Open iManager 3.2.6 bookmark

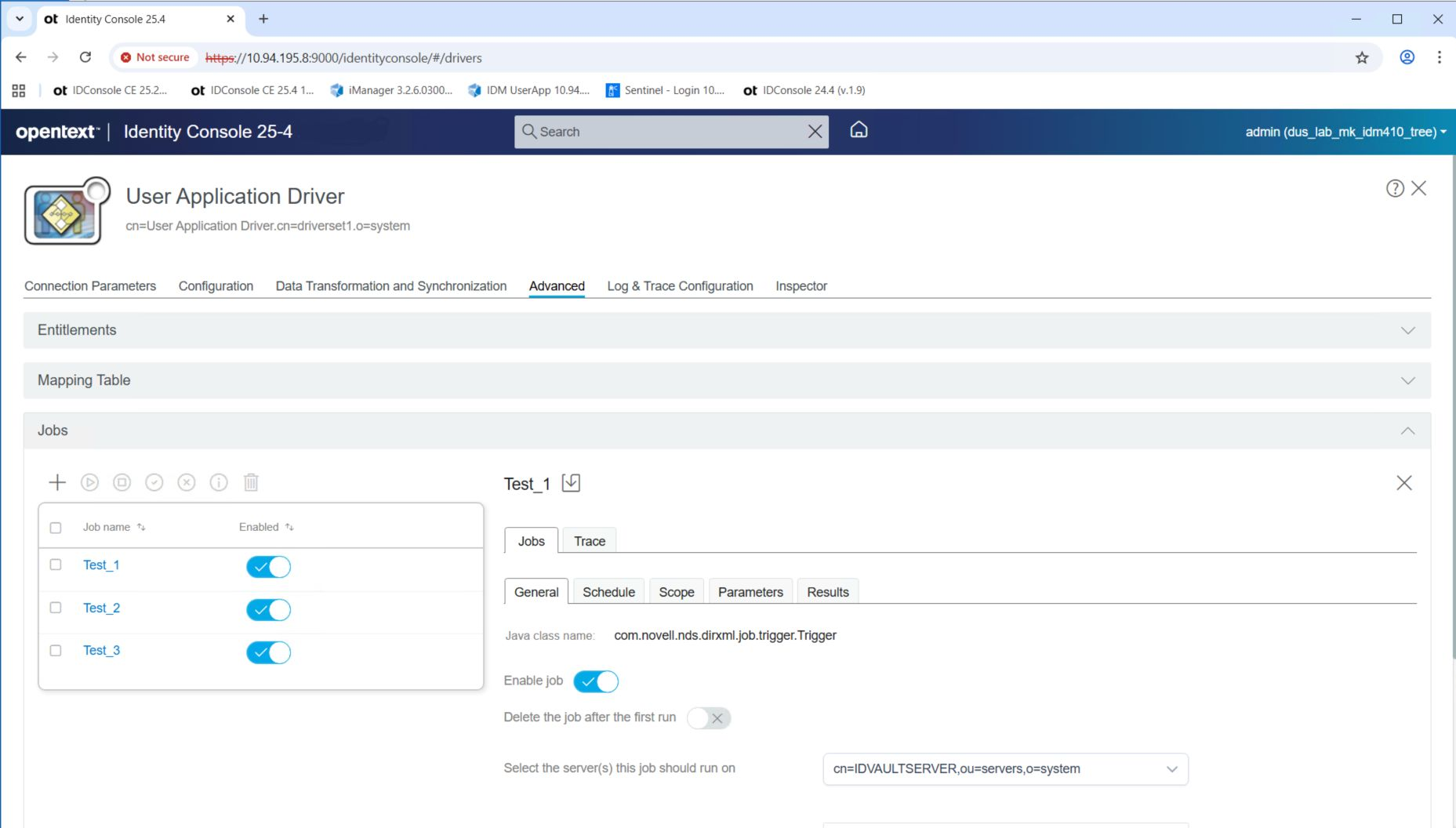391,90
